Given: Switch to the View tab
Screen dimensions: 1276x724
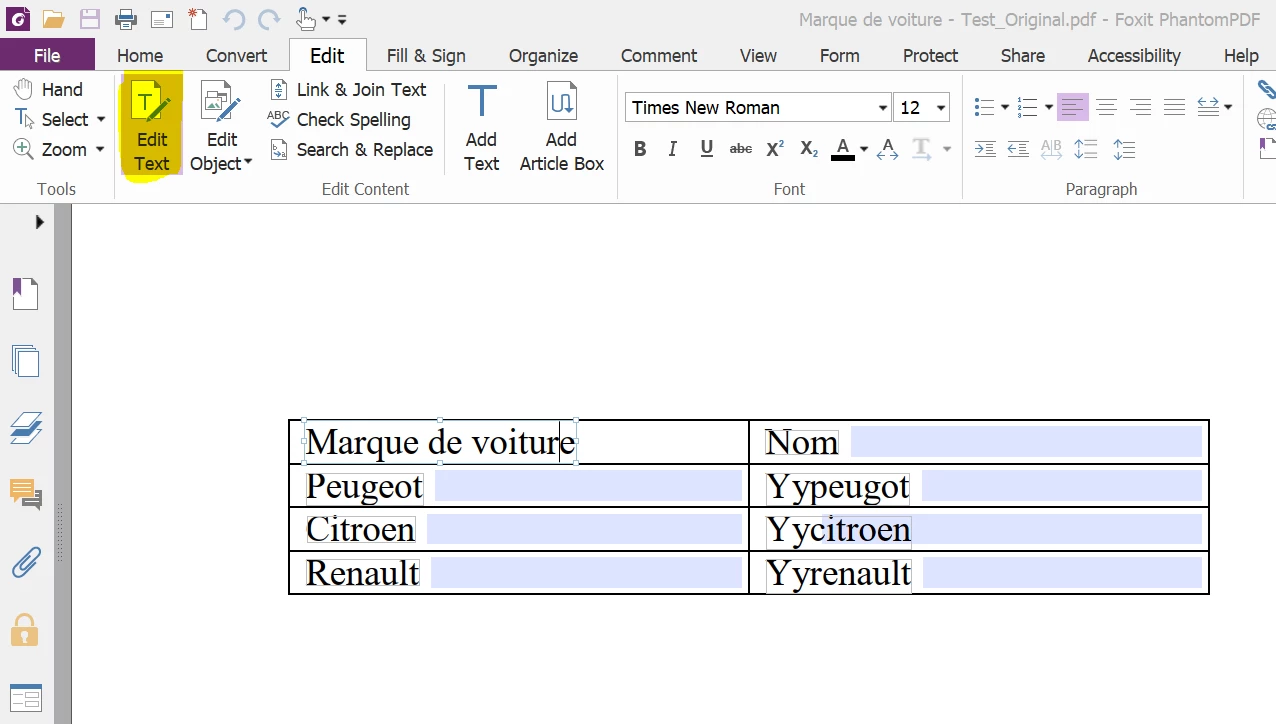Looking at the screenshot, I should (x=758, y=55).
